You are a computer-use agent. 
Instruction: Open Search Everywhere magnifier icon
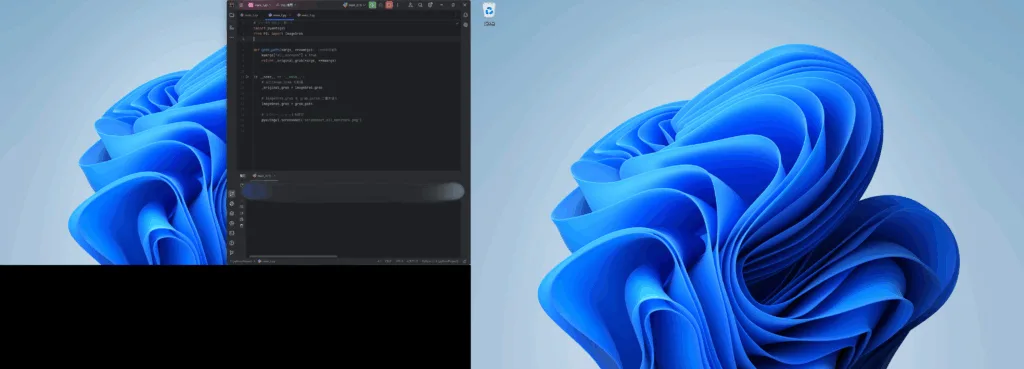click(x=420, y=5)
